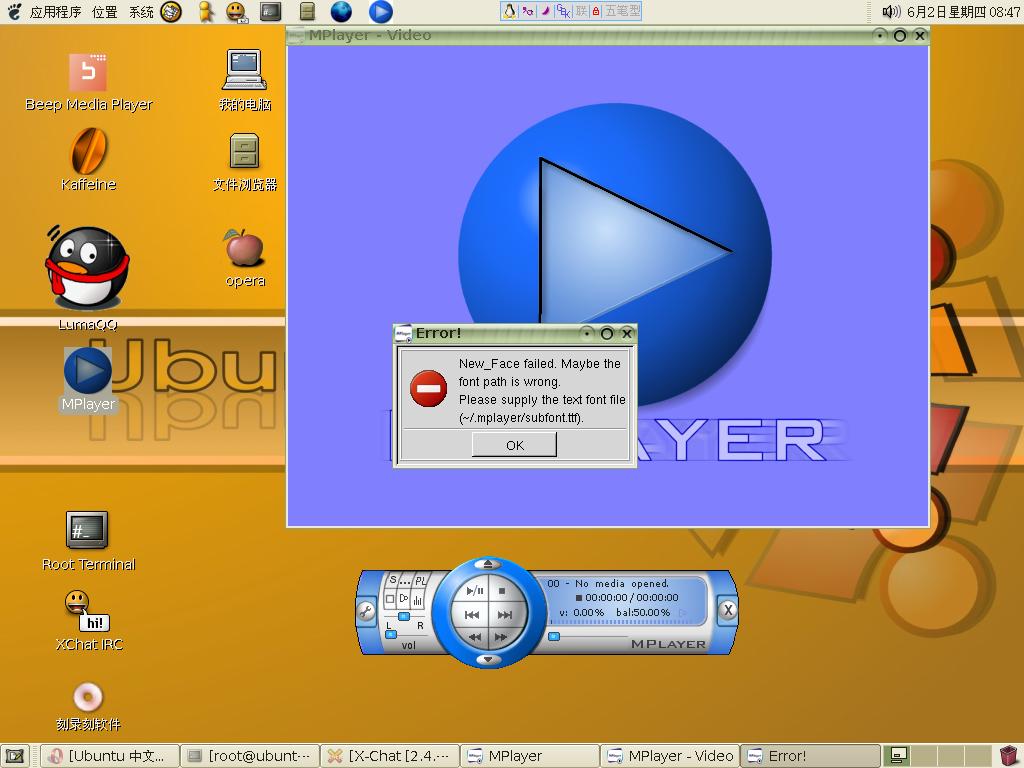The width and height of the screenshot is (1024, 768).
Task: Switch to root@ubunt terminal taskbar entry
Action: pos(250,756)
